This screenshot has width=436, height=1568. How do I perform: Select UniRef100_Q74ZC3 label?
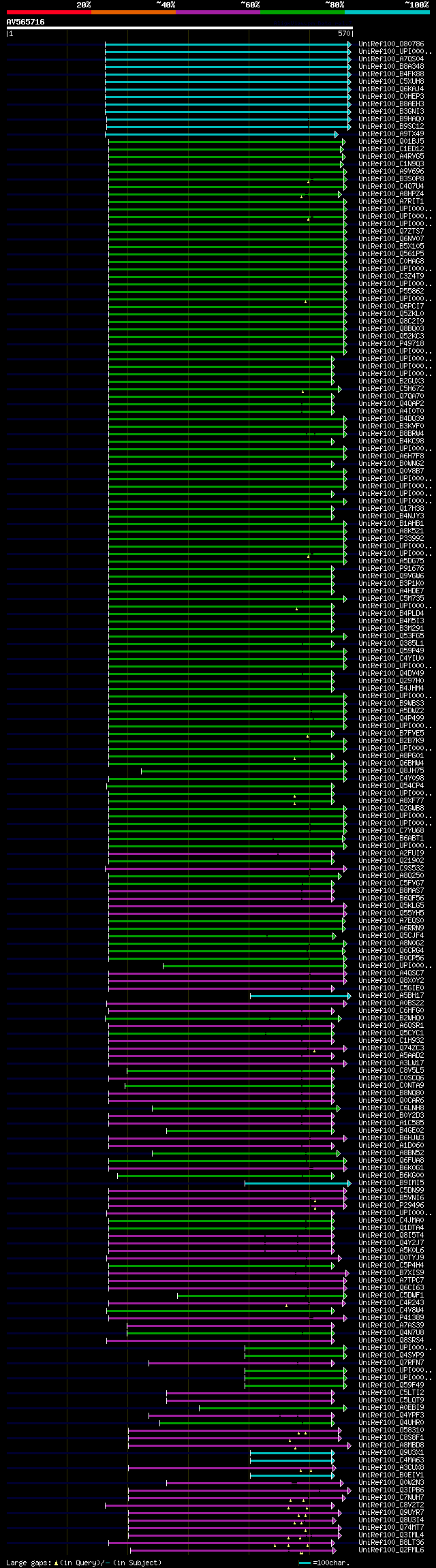pyautogui.click(x=391, y=1048)
